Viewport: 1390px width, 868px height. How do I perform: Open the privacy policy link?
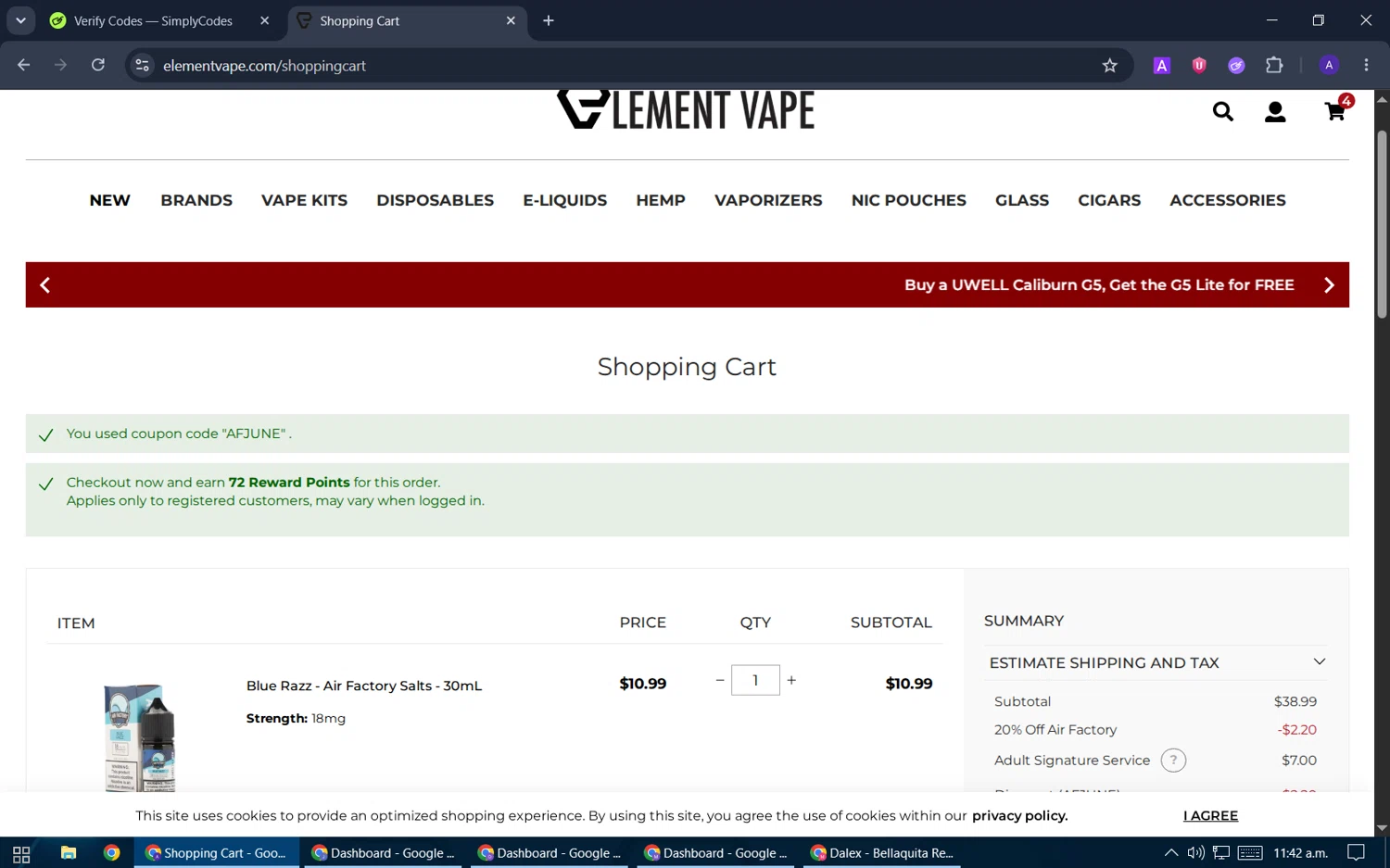(x=1019, y=815)
